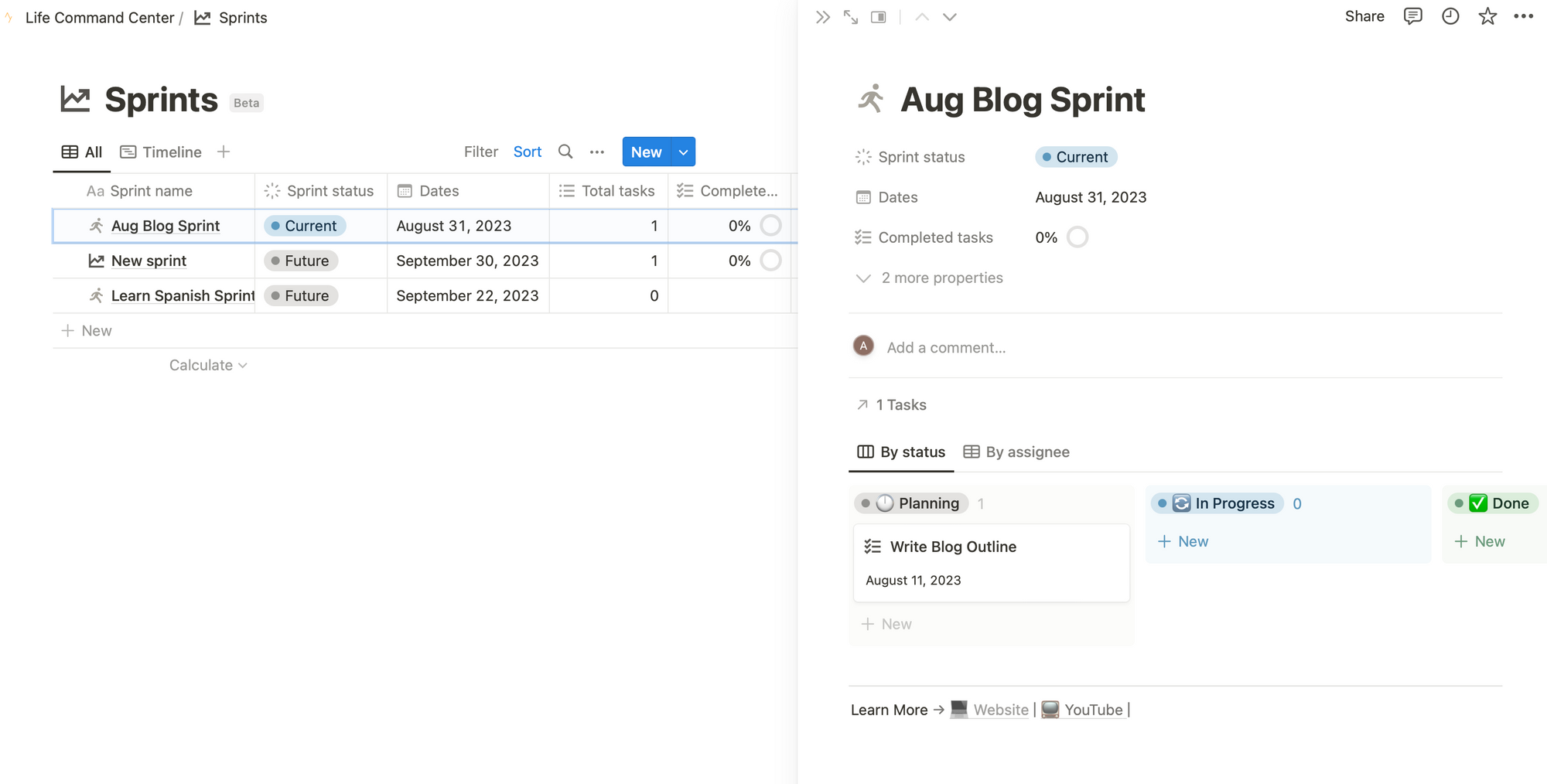
Task: View page history clock icon
Action: [x=1450, y=16]
